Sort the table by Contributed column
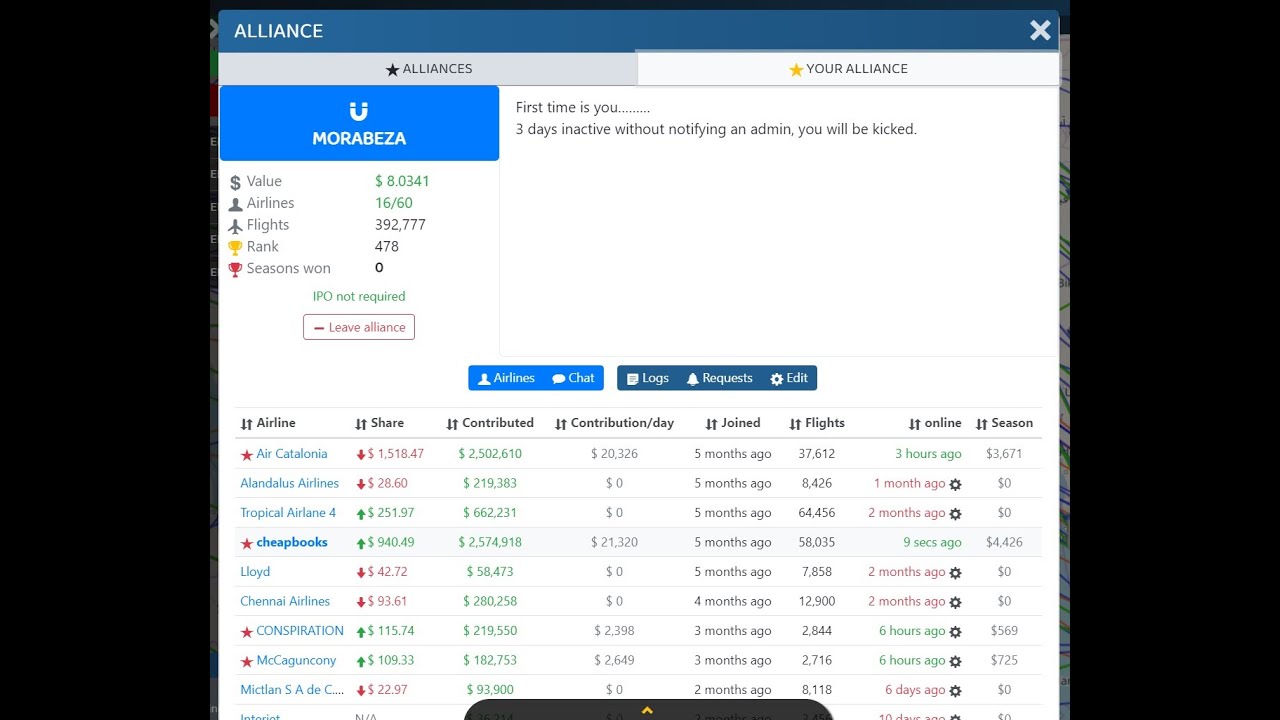Image resolution: width=1280 pixels, height=720 pixels. tap(490, 423)
